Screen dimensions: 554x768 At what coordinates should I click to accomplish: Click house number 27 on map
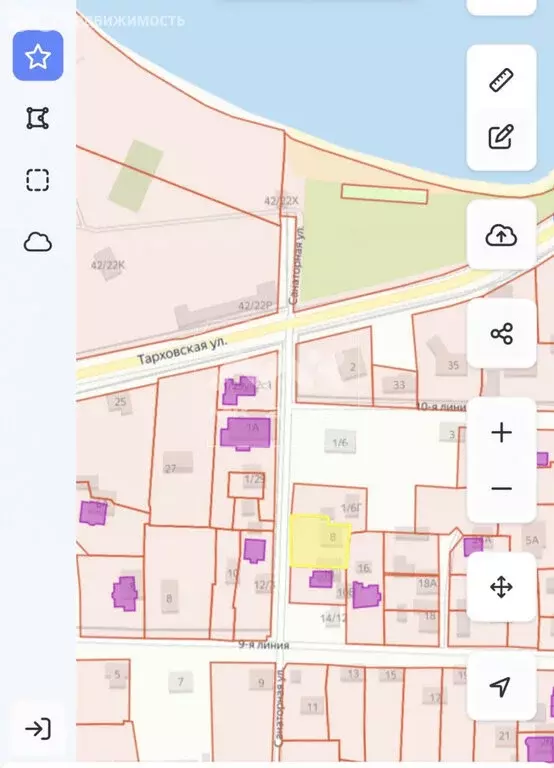tap(170, 469)
